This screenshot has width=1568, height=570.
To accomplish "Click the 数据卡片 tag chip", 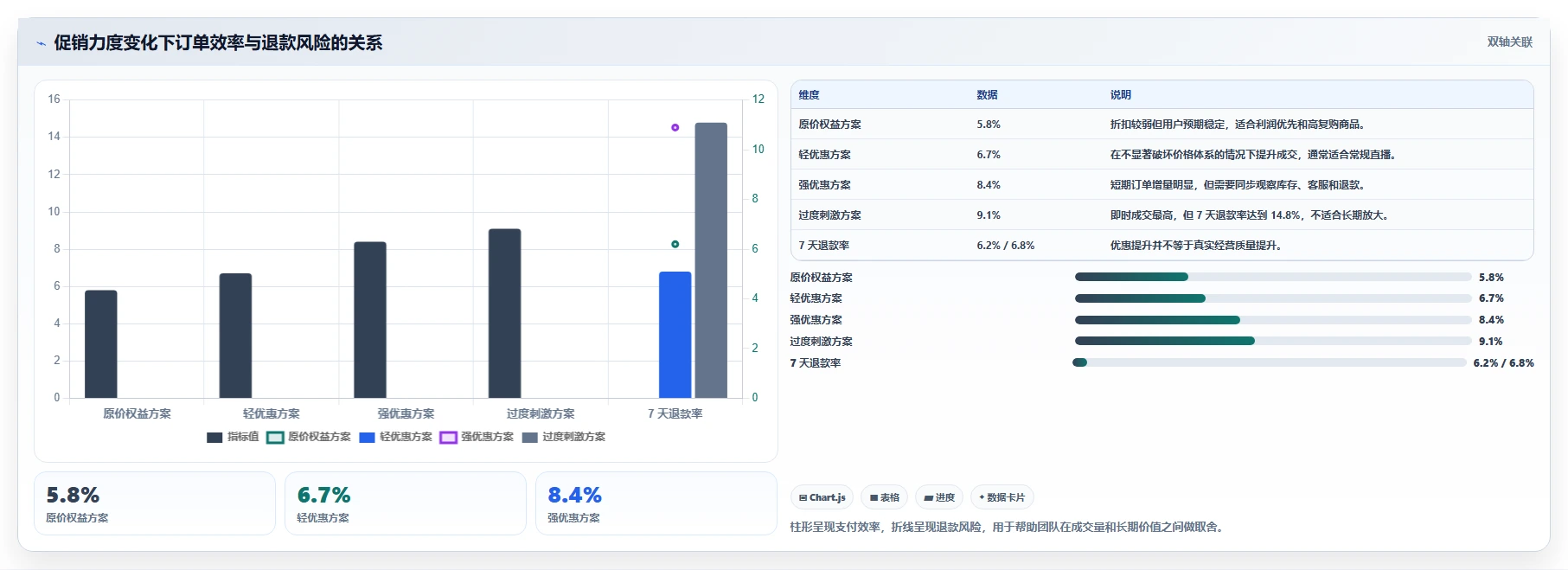I will click(1002, 497).
